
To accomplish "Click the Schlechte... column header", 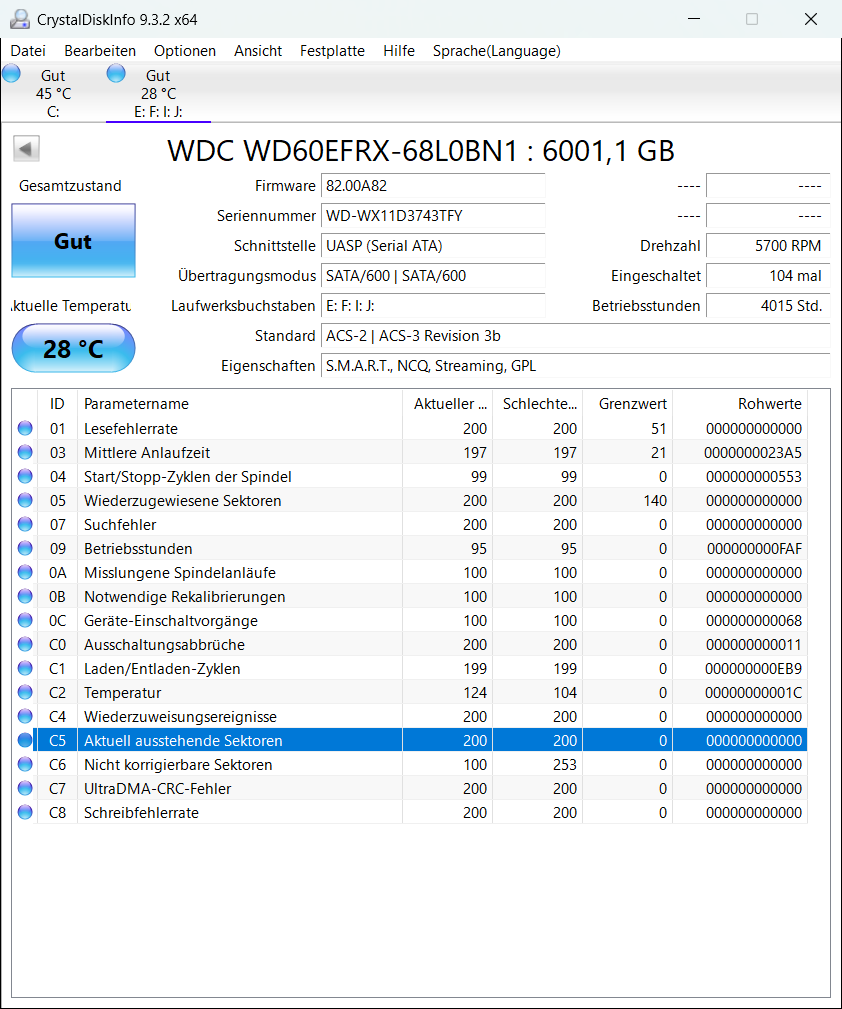I will pos(538,403).
